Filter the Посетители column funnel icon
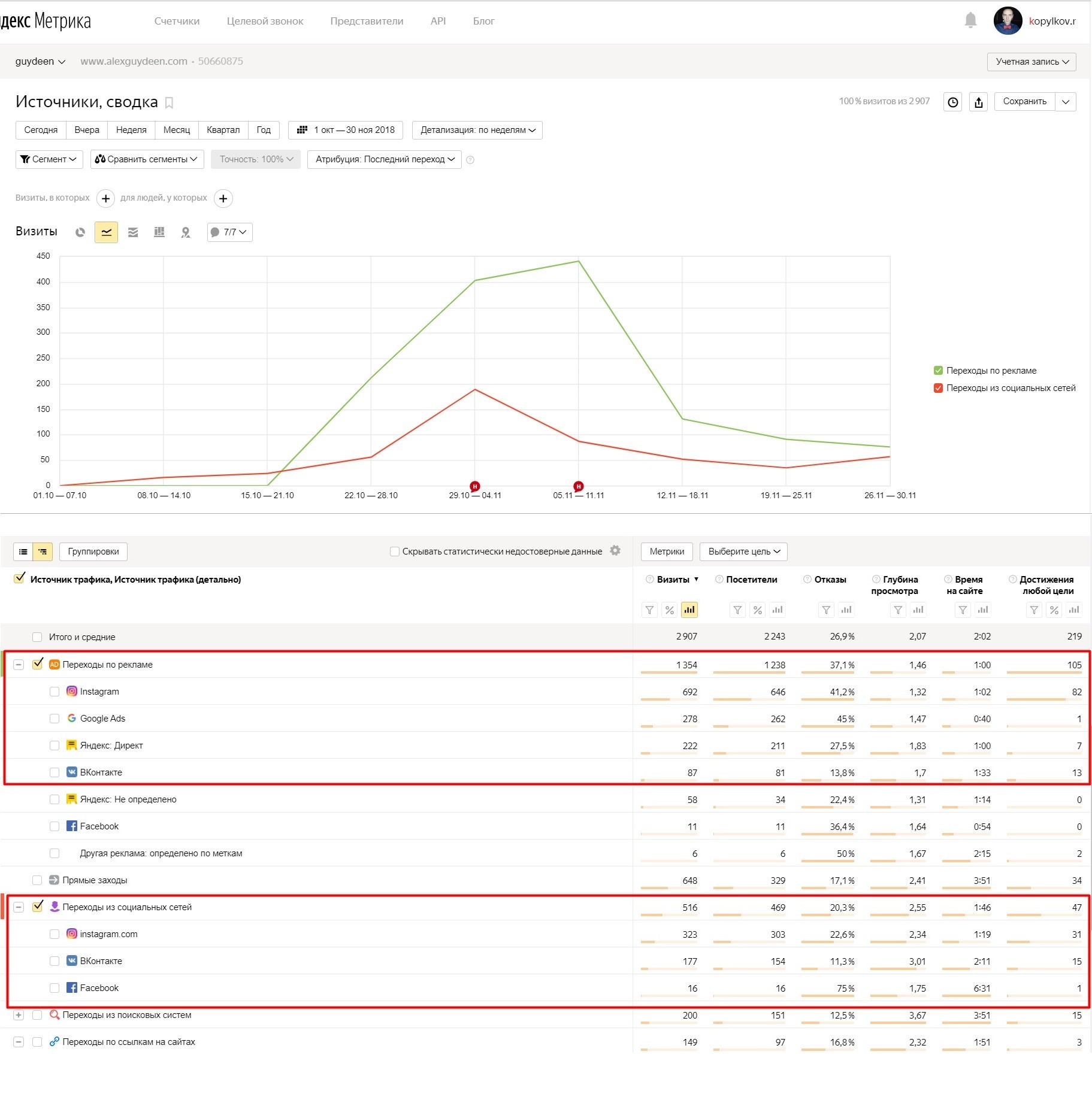The height and width of the screenshot is (1109, 1092). (x=737, y=610)
